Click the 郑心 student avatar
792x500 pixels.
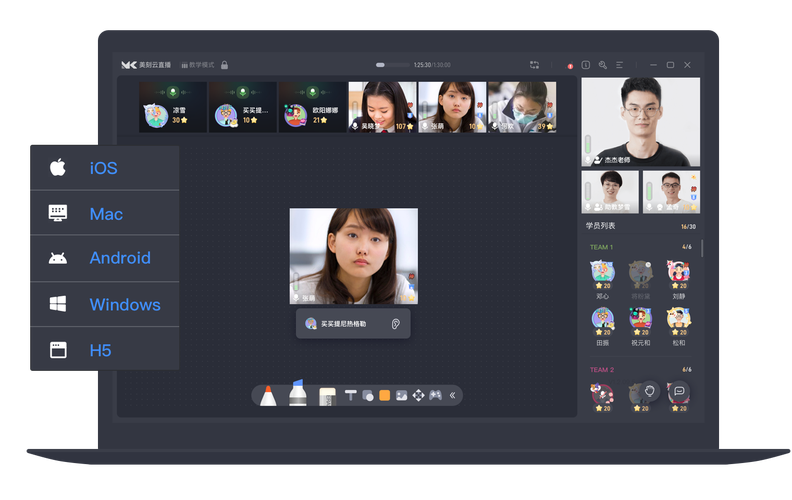coord(602,273)
